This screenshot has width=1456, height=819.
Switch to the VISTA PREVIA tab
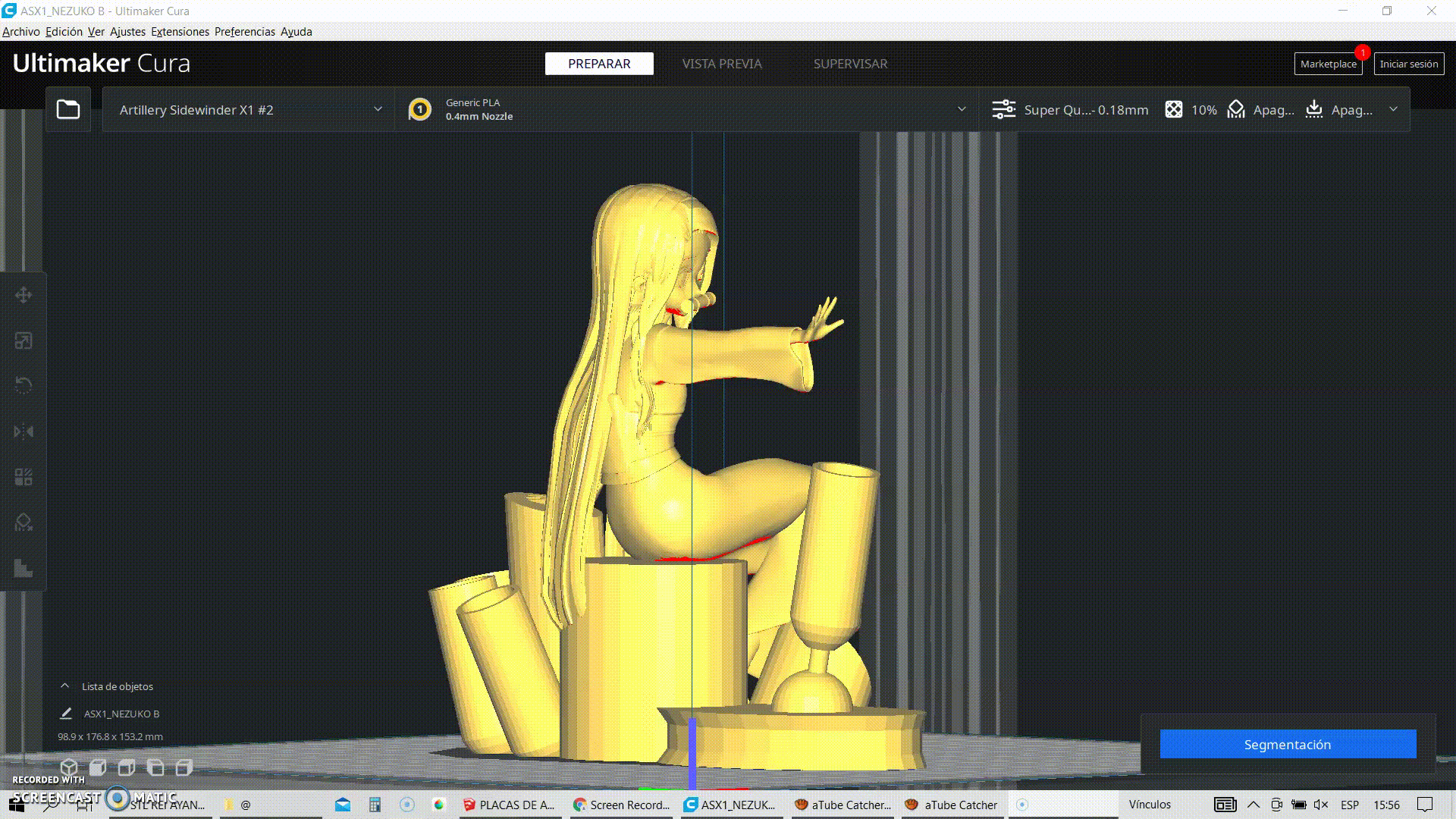tap(721, 64)
